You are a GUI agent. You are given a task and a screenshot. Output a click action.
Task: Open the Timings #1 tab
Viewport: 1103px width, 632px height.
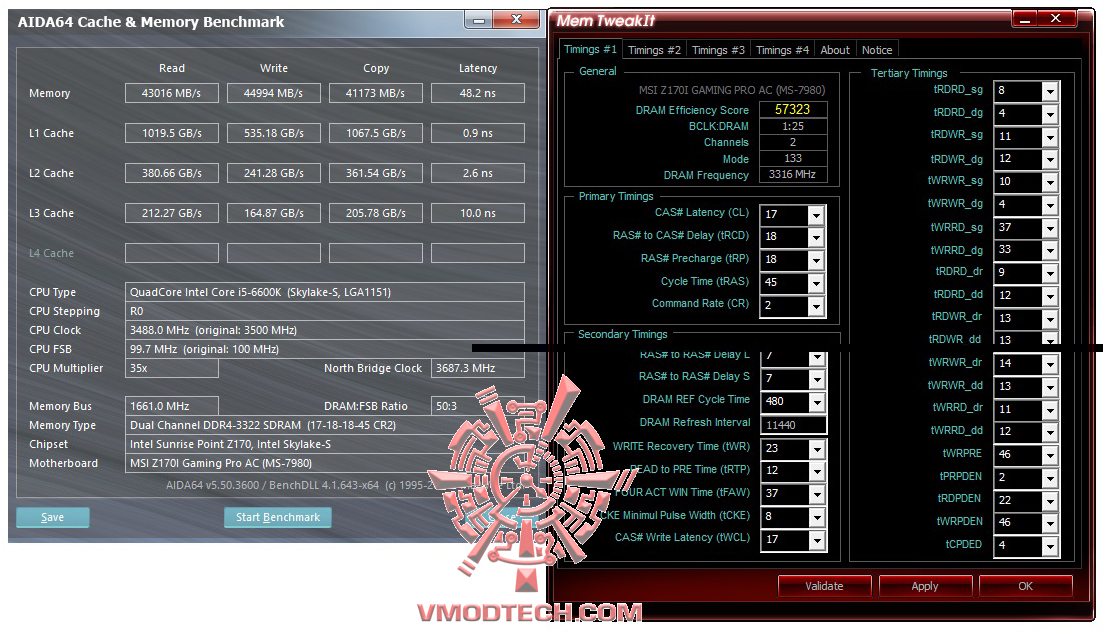pyautogui.click(x=589, y=49)
